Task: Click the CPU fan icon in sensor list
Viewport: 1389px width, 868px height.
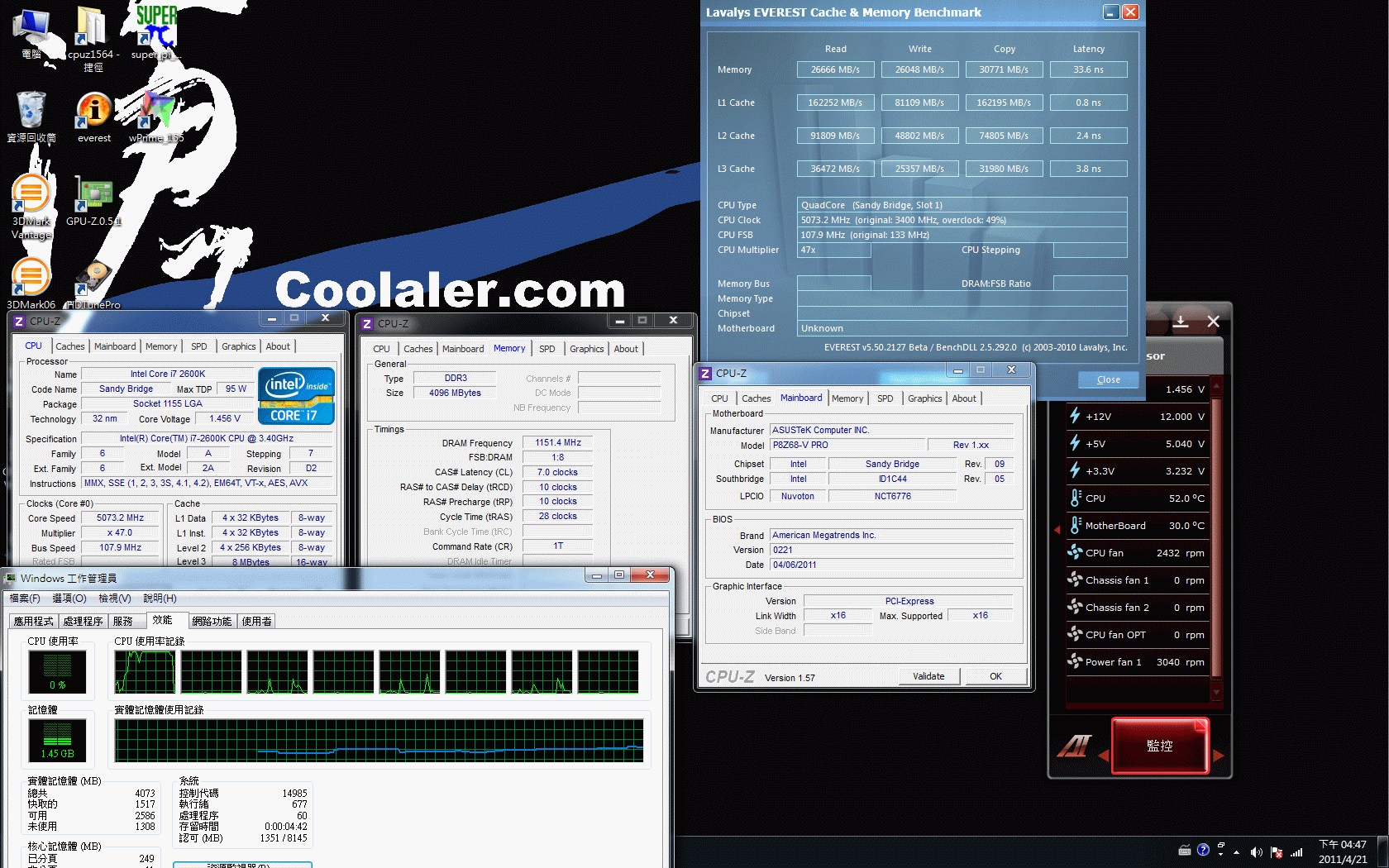Action: 1075,552
